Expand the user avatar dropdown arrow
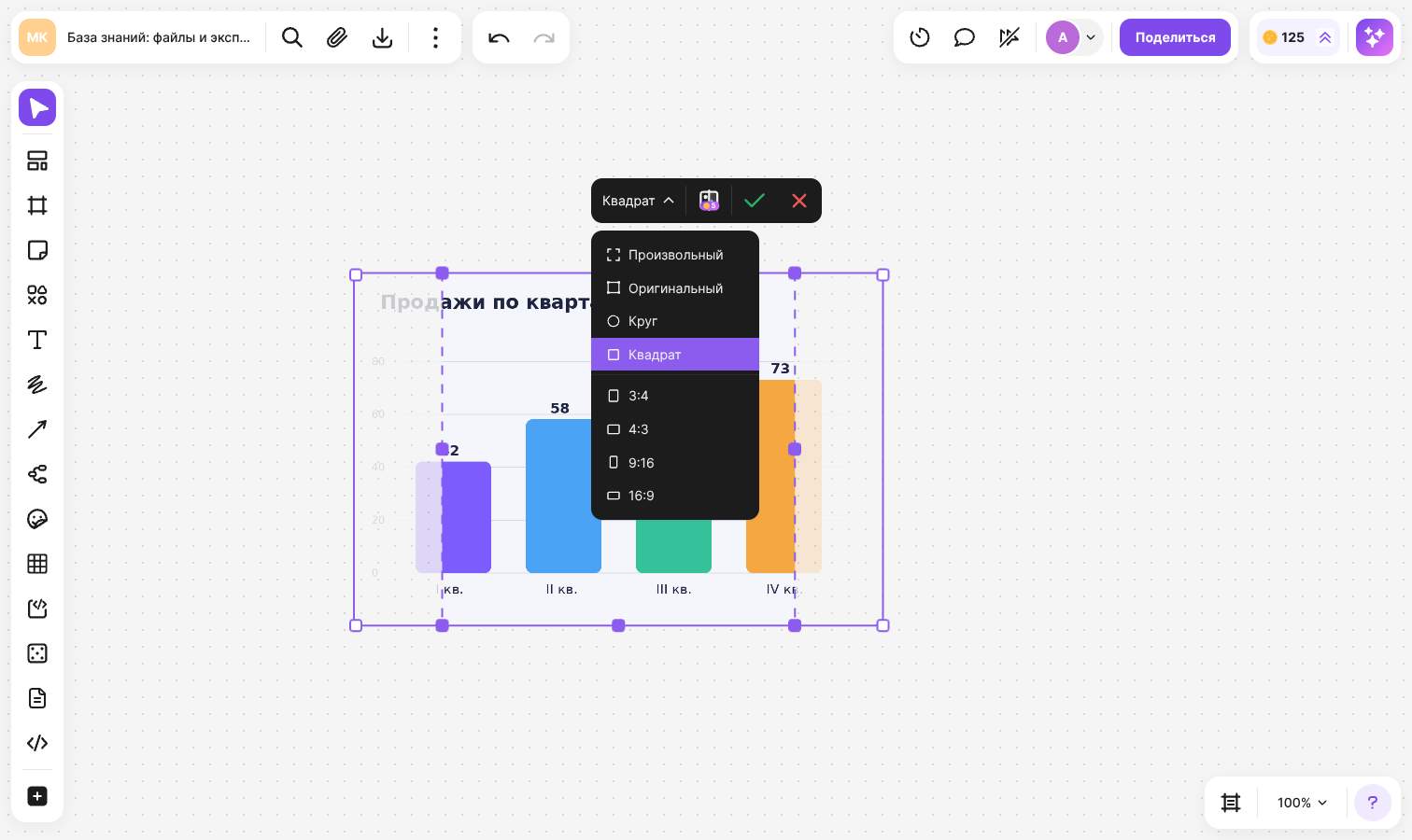This screenshot has width=1412, height=840. pos(1091,37)
